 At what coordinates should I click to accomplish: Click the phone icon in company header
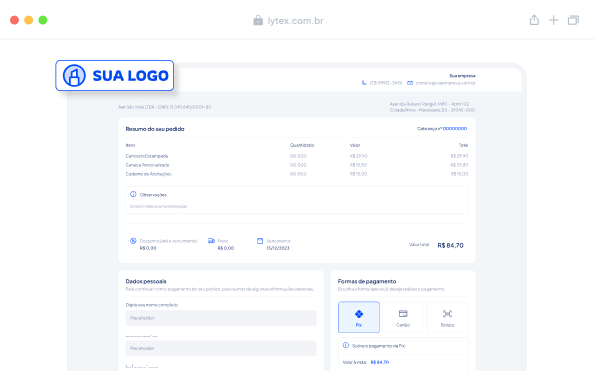(364, 83)
